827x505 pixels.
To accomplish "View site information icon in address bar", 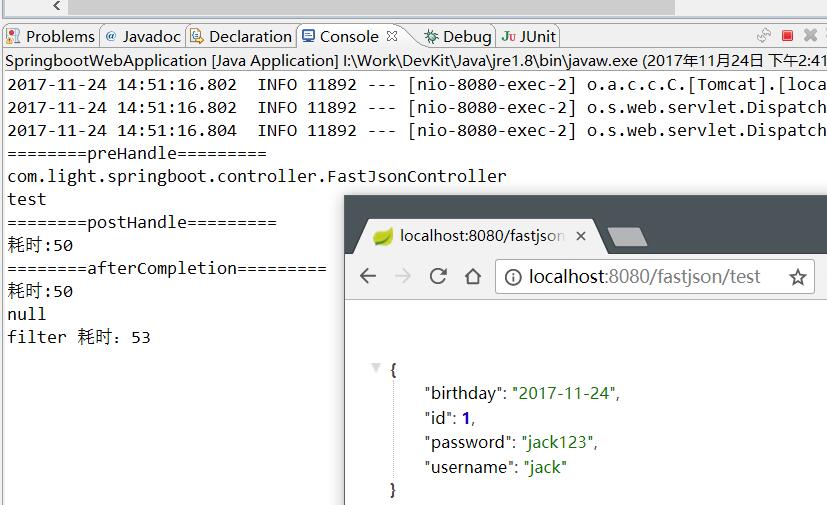I will tap(513, 277).
